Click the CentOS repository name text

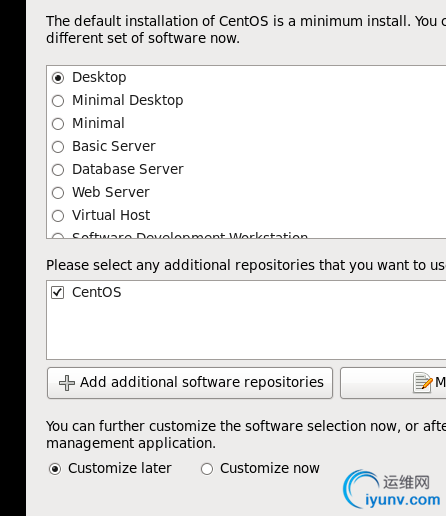coord(97,292)
